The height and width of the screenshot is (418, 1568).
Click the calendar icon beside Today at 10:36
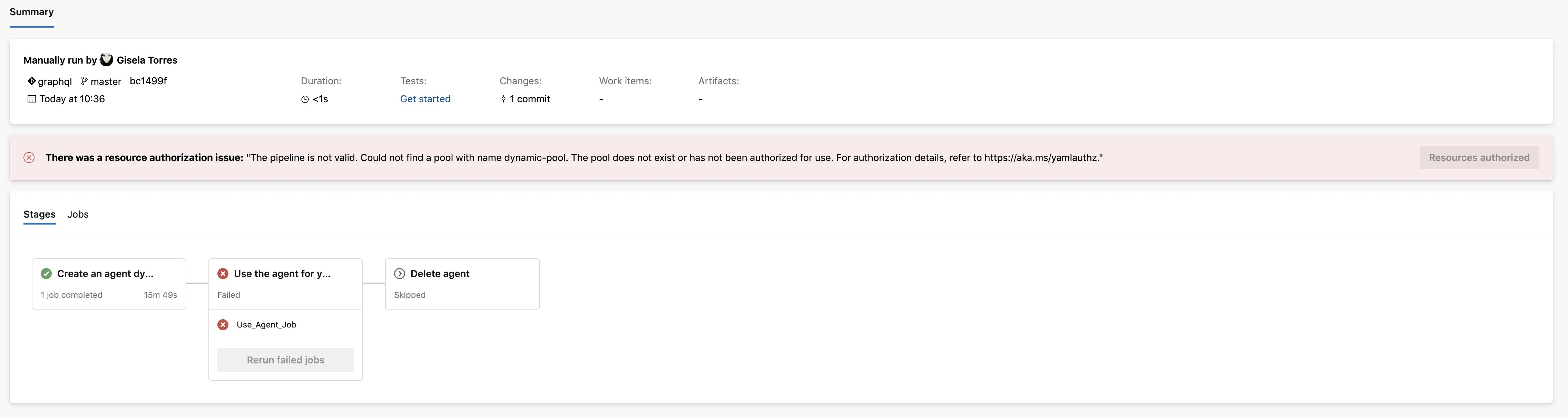coord(31,99)
